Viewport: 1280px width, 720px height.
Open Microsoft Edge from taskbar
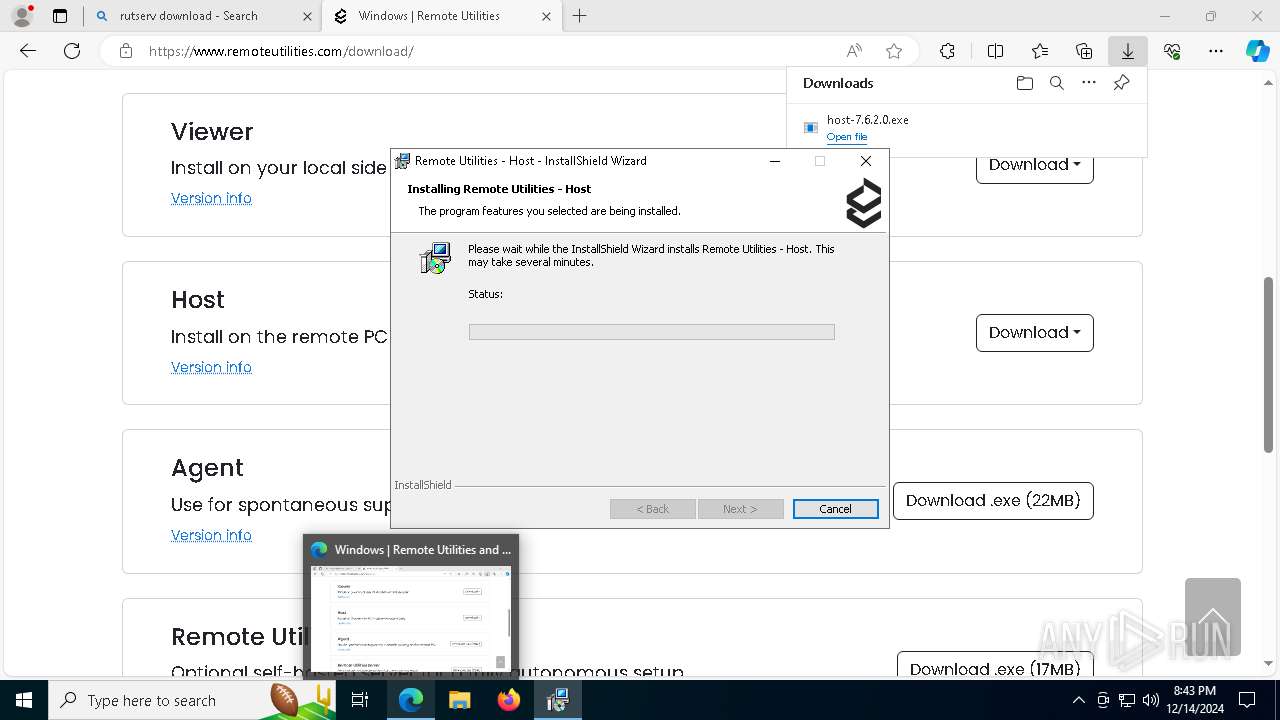pyautogui.click(x=411, y=700)
